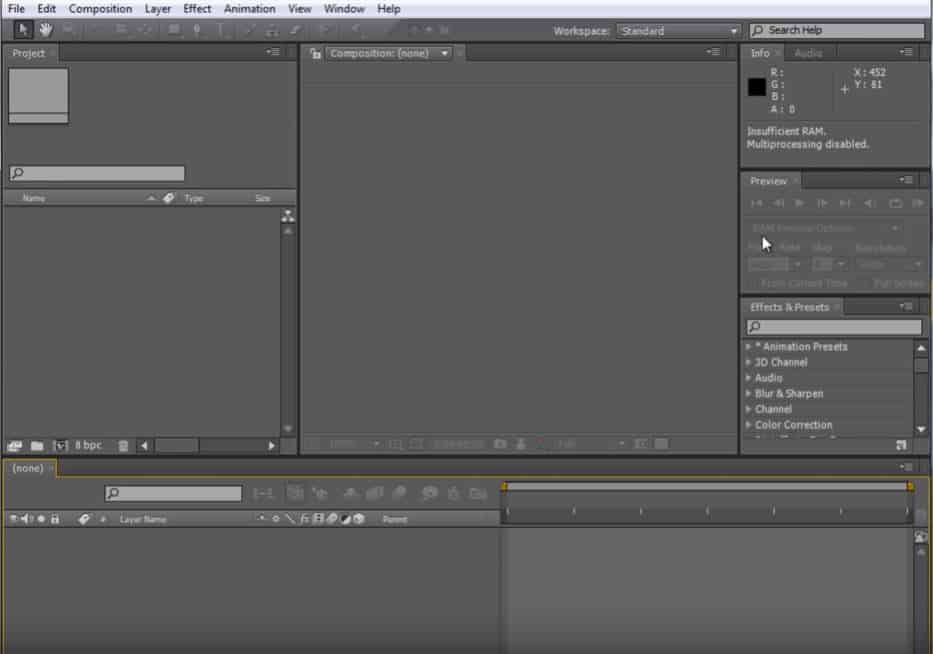Create a new folder in Project panel
The image size is (933, 654).
click(x=37, y=446)
